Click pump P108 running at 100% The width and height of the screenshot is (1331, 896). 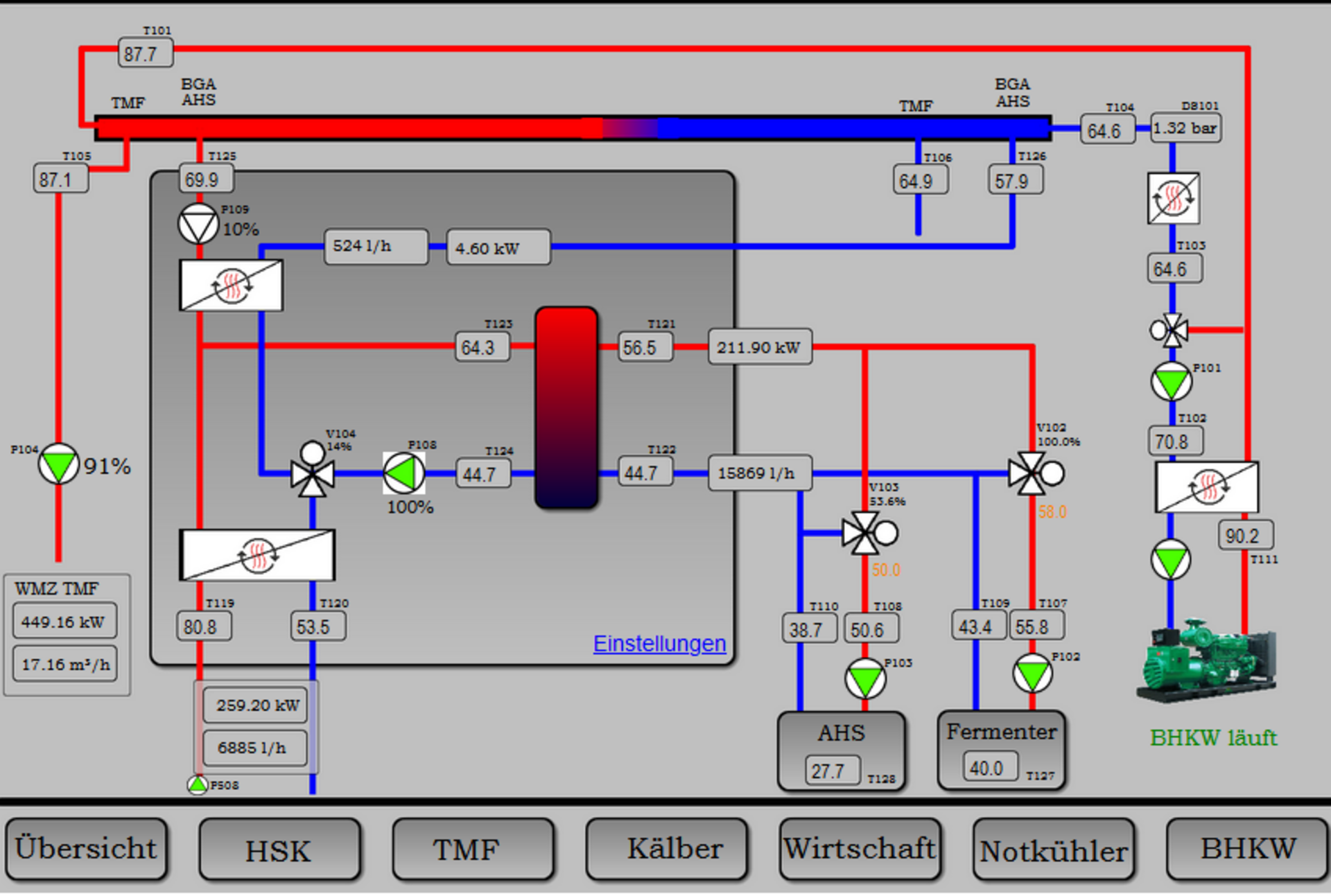click(404, 473)
